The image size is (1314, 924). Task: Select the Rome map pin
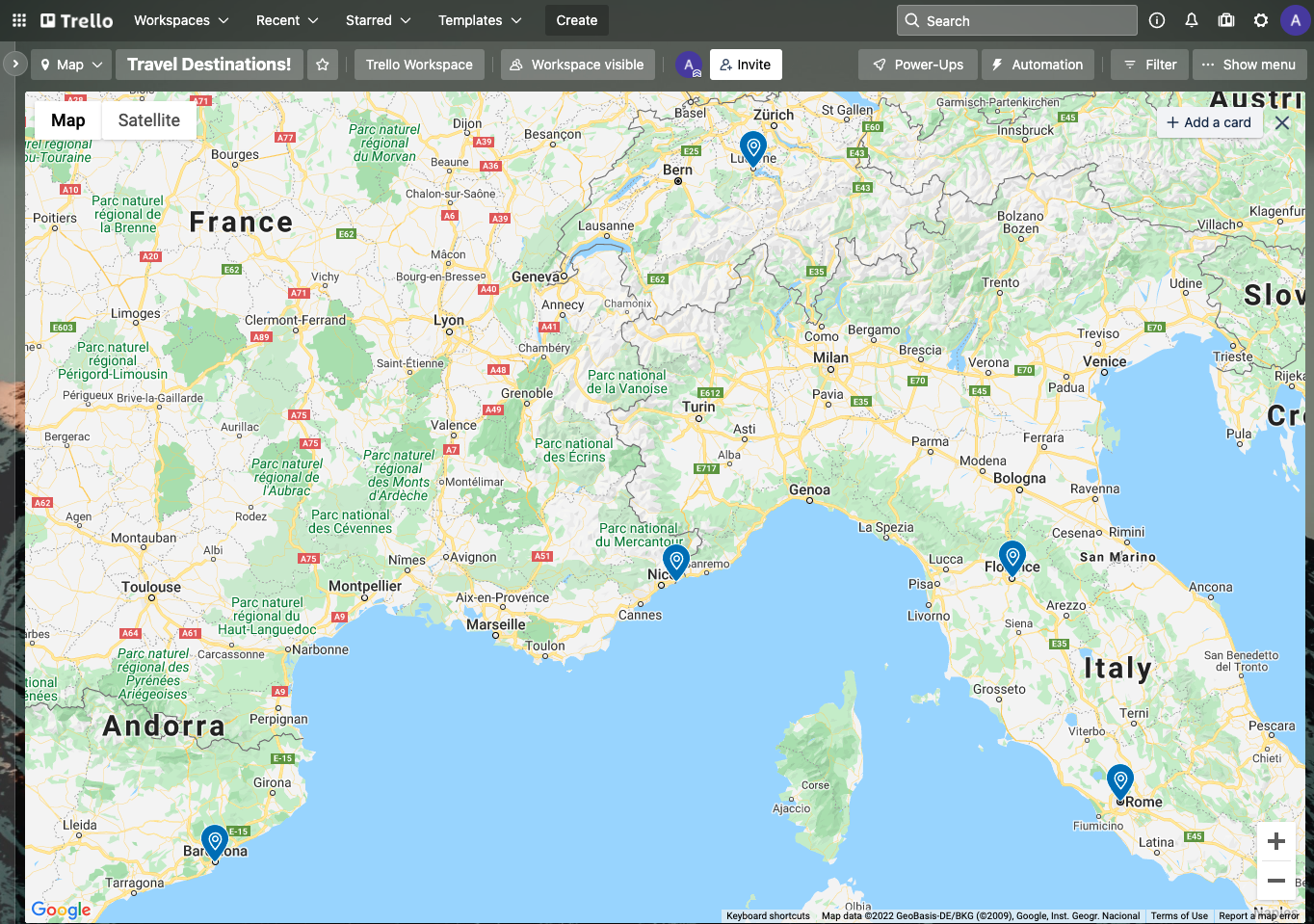1120,782
